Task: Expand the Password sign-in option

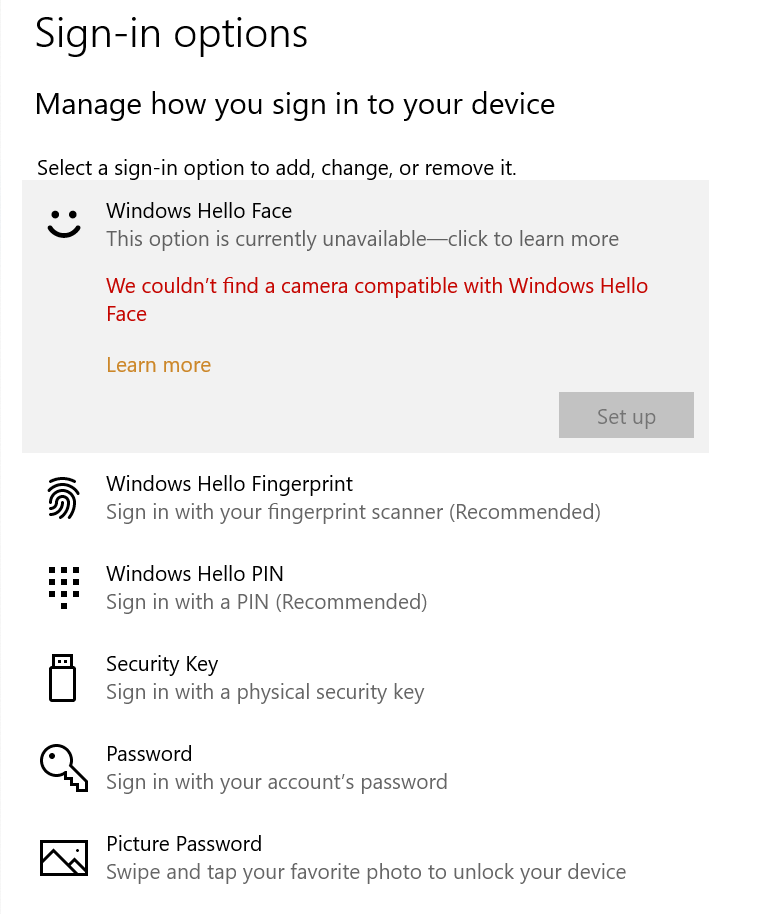Action: tap(149, 754)
